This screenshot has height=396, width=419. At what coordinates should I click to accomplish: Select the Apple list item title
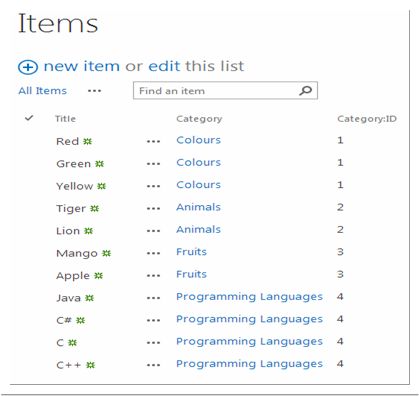click(73, 276)
